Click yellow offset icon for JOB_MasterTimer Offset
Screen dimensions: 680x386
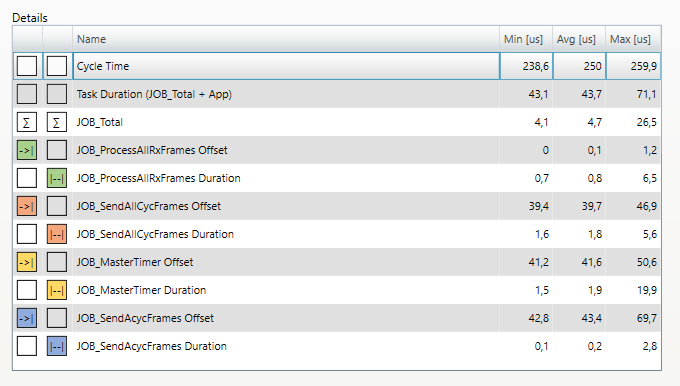[27, 262]
